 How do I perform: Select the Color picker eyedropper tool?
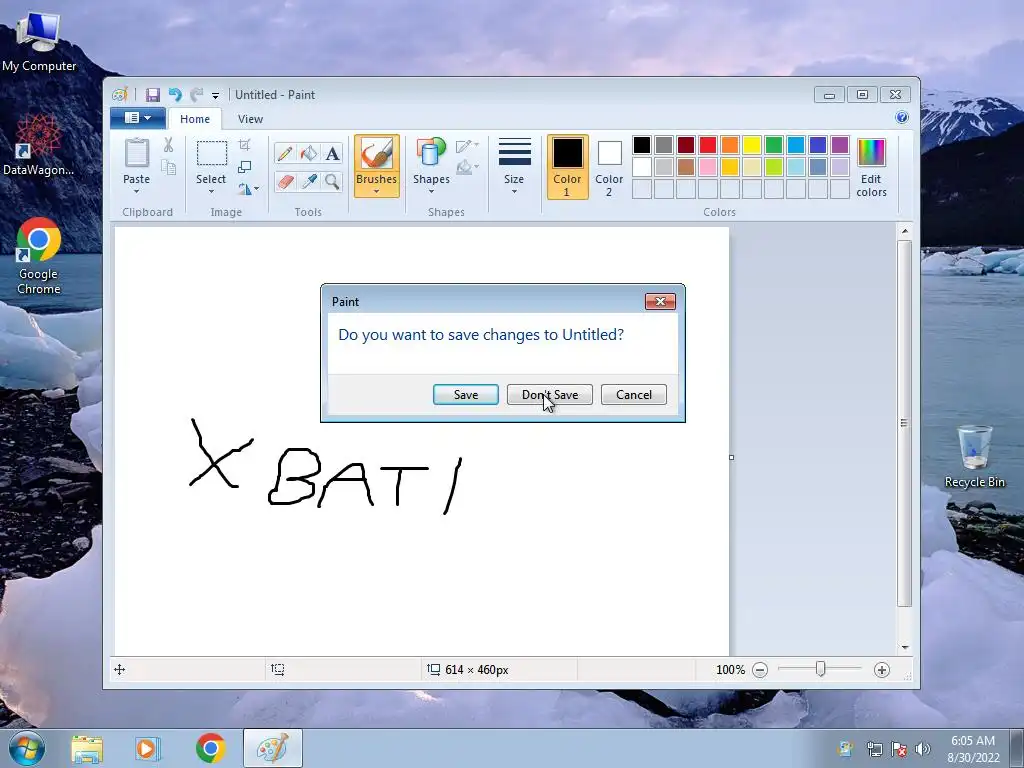click(309, 181)
